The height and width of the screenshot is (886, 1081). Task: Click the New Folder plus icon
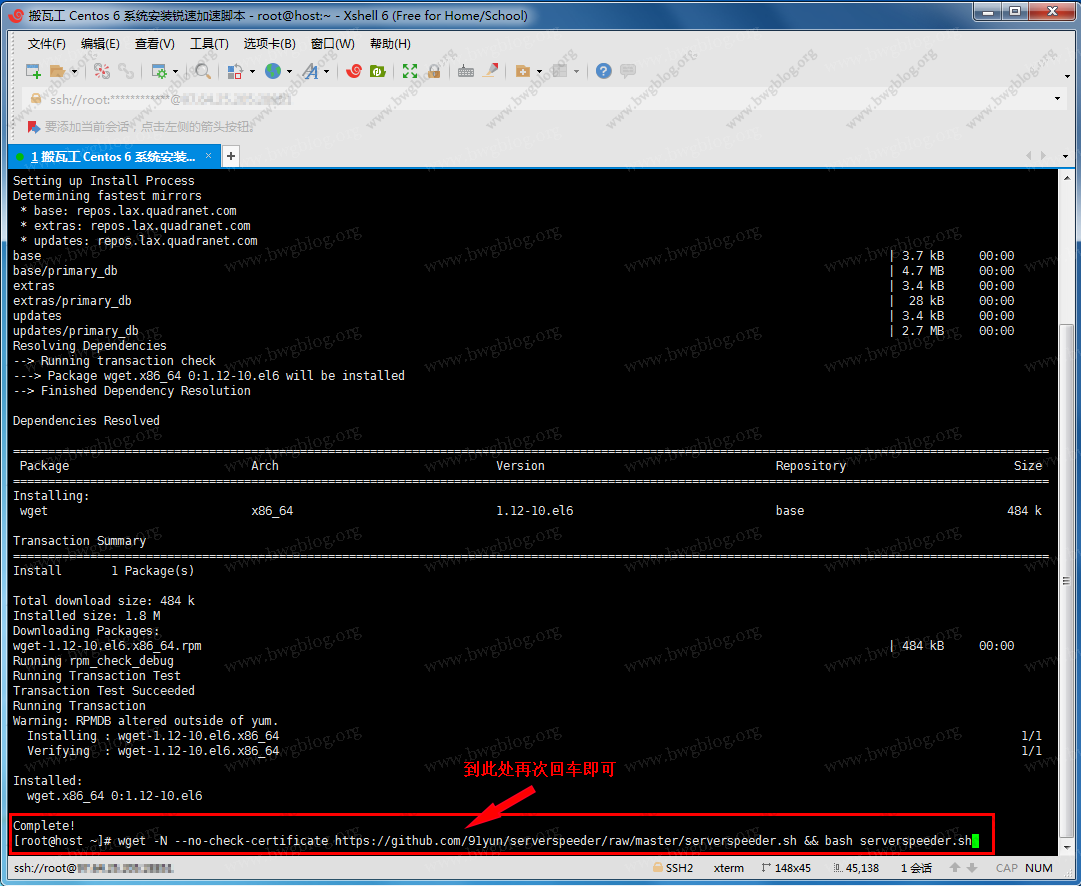point(523,71)
